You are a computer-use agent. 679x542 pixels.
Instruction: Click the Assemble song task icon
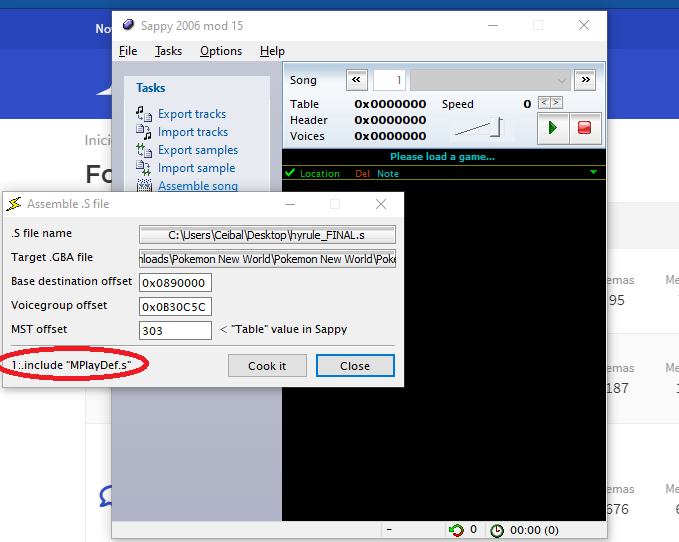[x=144, y=185]
